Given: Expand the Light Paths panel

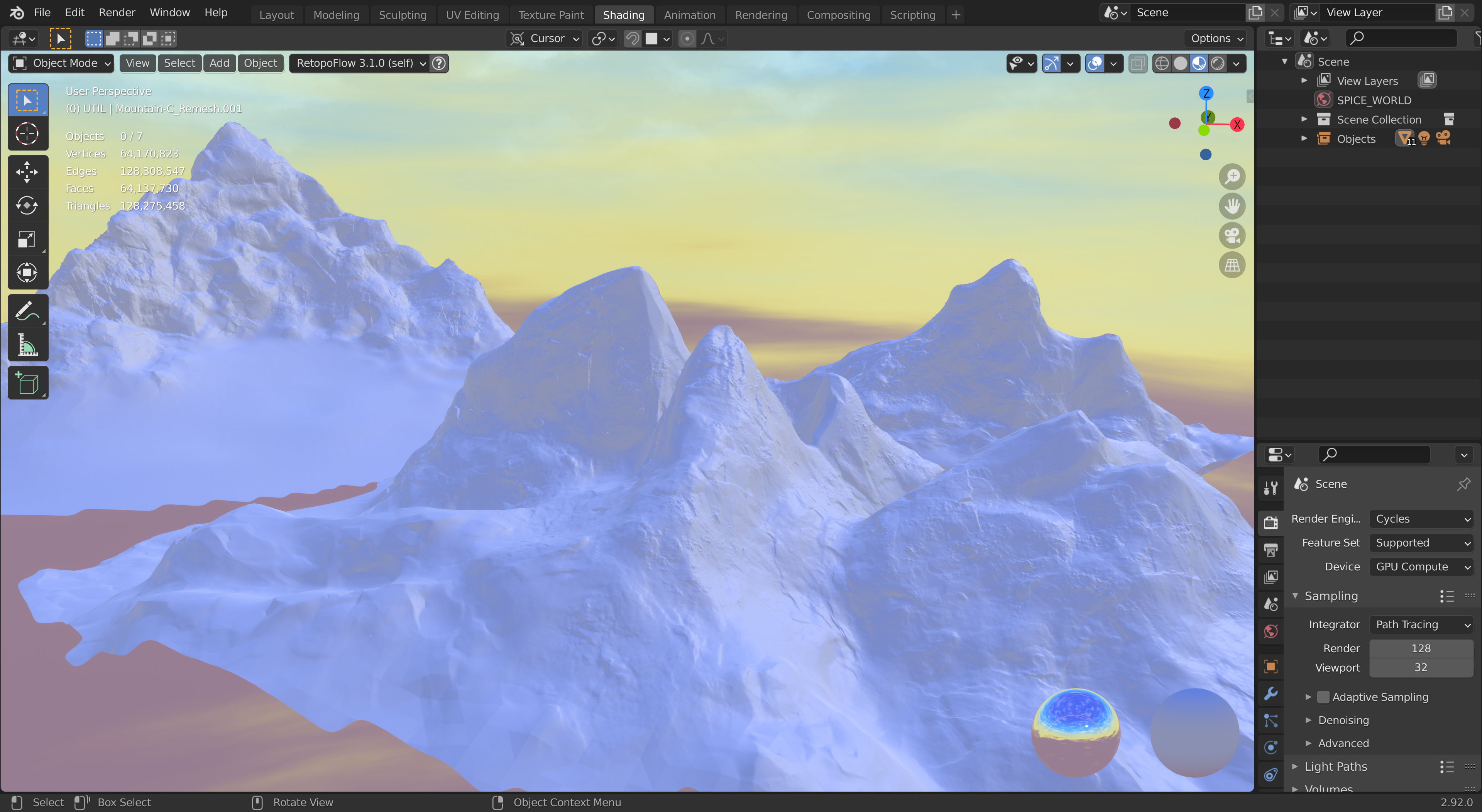Looking at the screenshot, I should tap(1335, 766).
